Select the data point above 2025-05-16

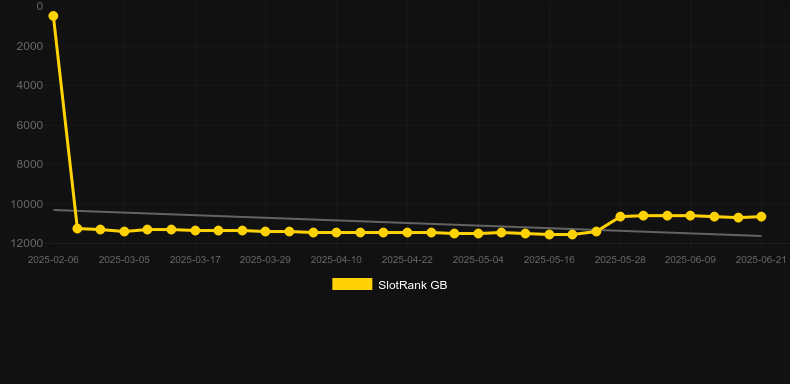549,234
